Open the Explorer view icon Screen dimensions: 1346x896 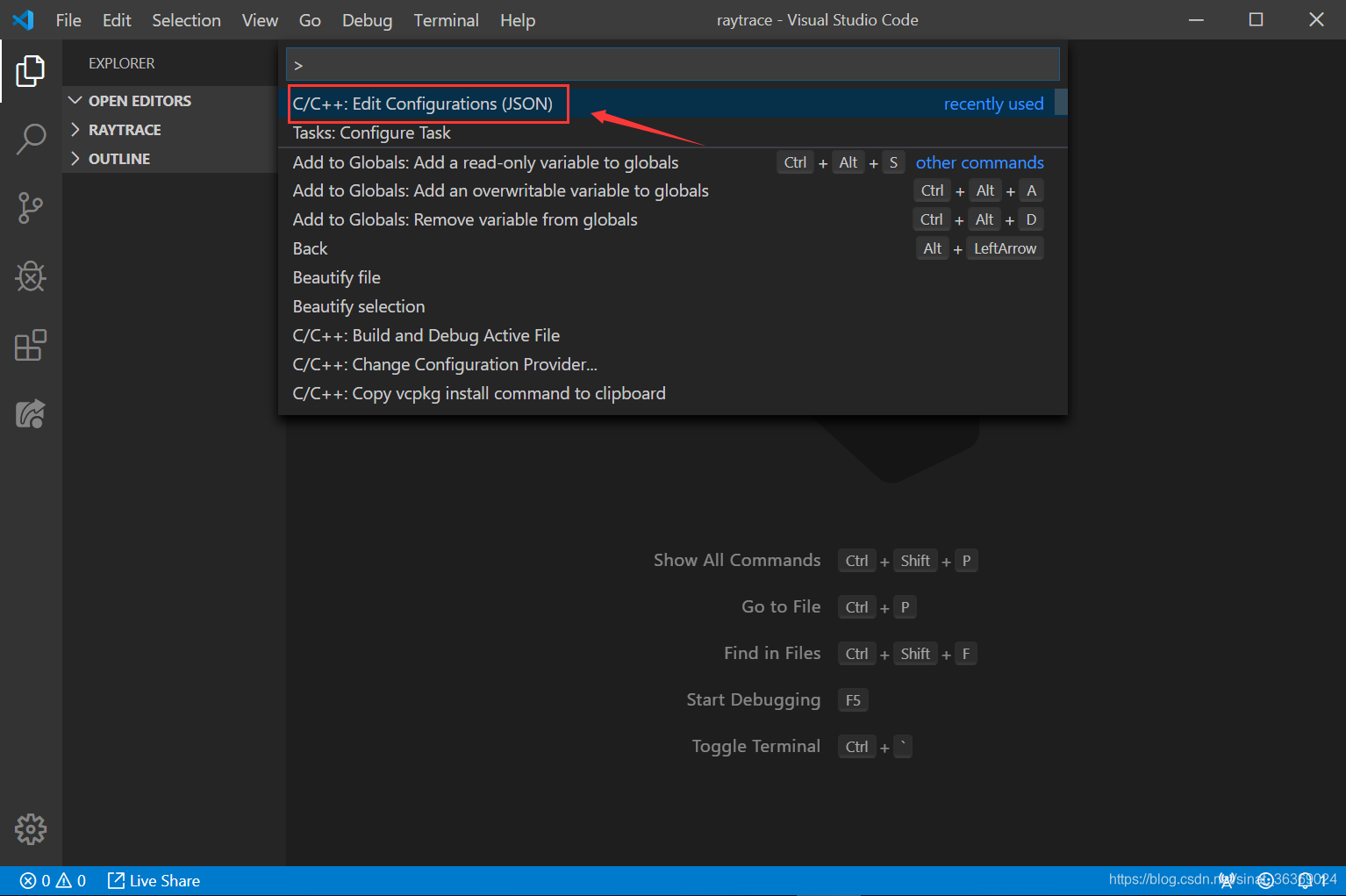[31, 71]
